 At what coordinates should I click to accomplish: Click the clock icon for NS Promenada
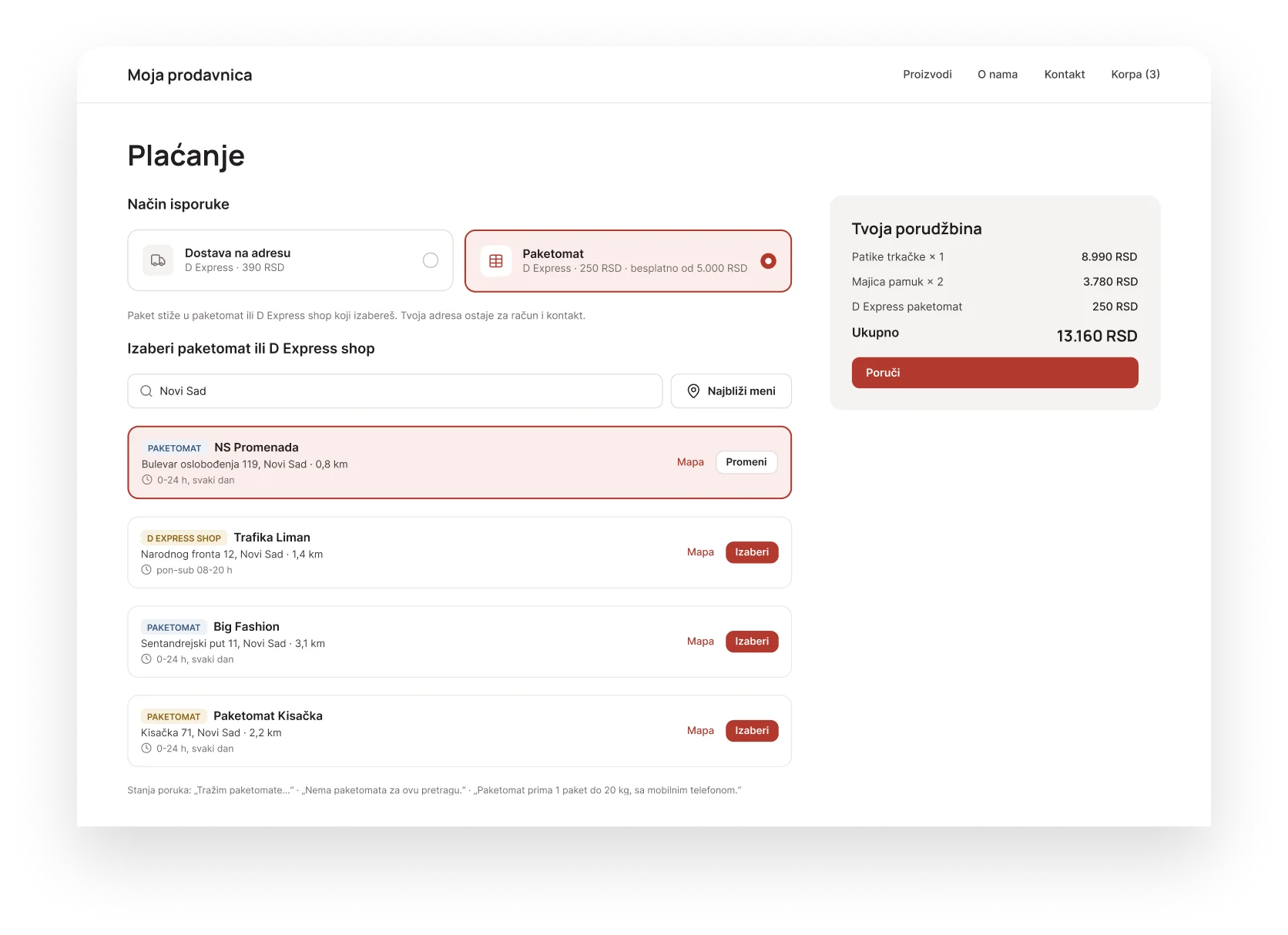(147, 480)
